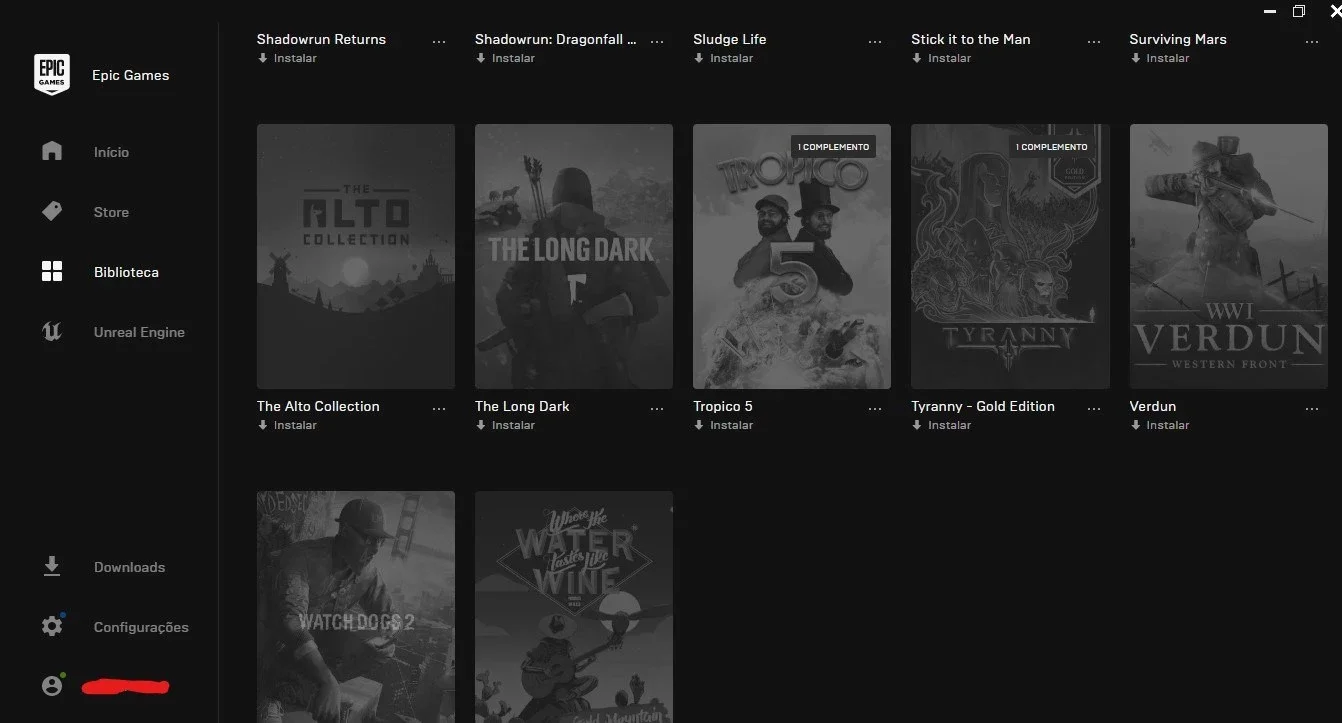Select Tropico 5 cover art
This screenshot has height=723, width=1342.
792,256
